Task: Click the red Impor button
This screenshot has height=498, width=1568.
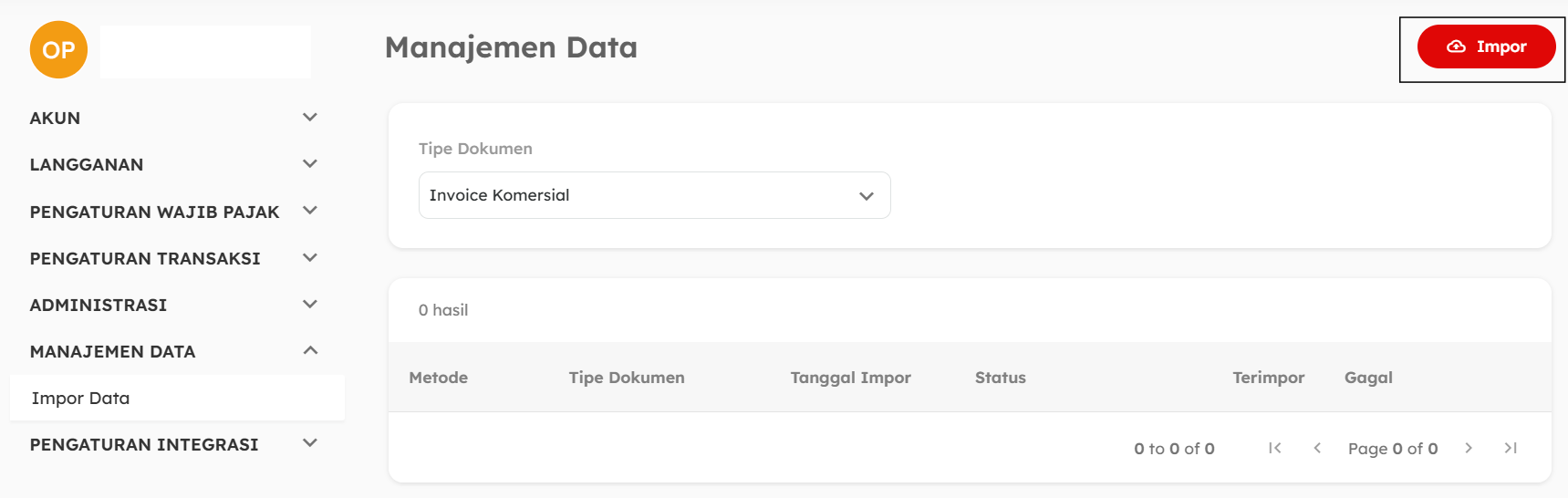Action: coord(1486,47)
